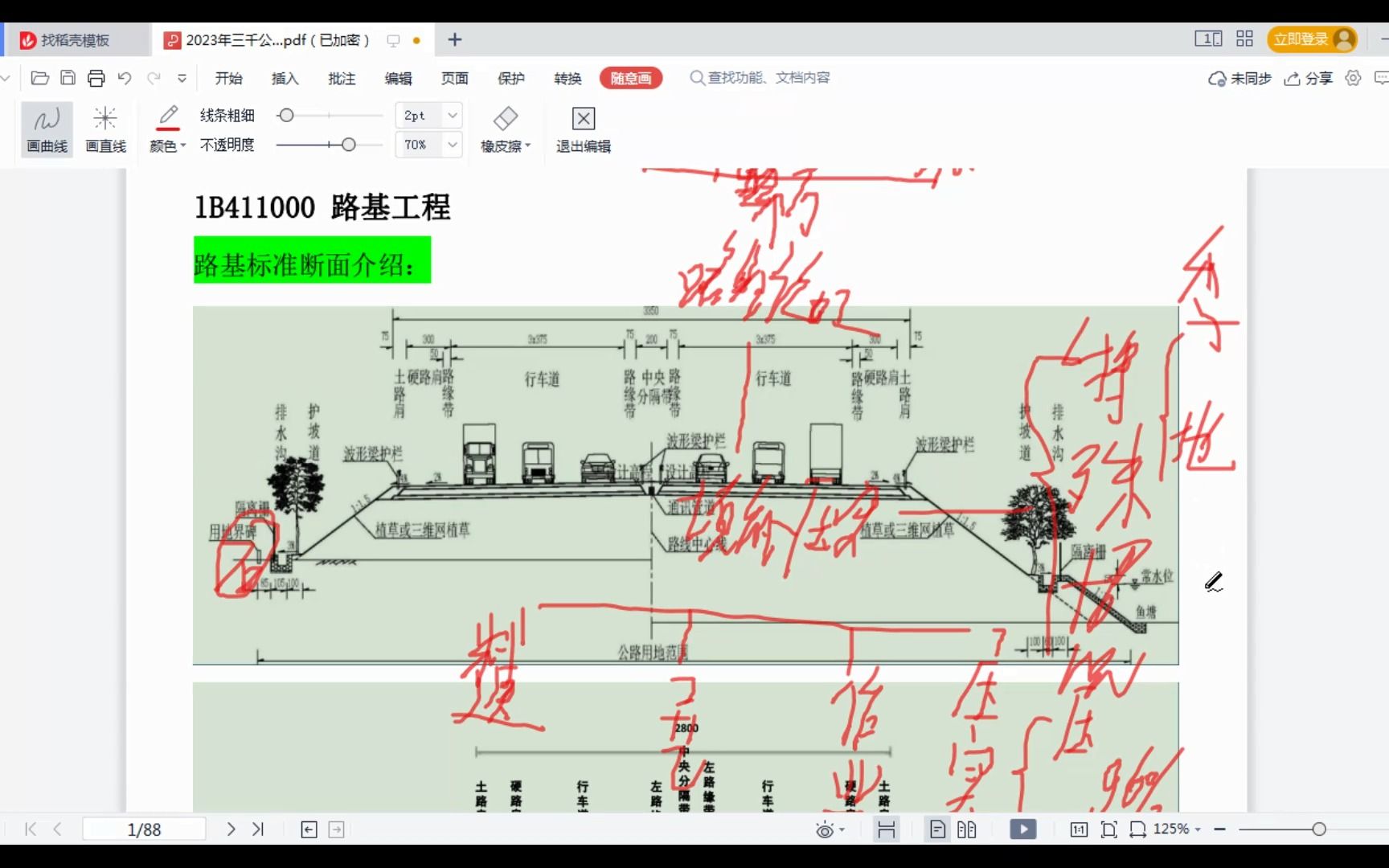Viewport: 1389px width, 868px height.
Task: Click the save document icon
Action: [x=68, y=78]
